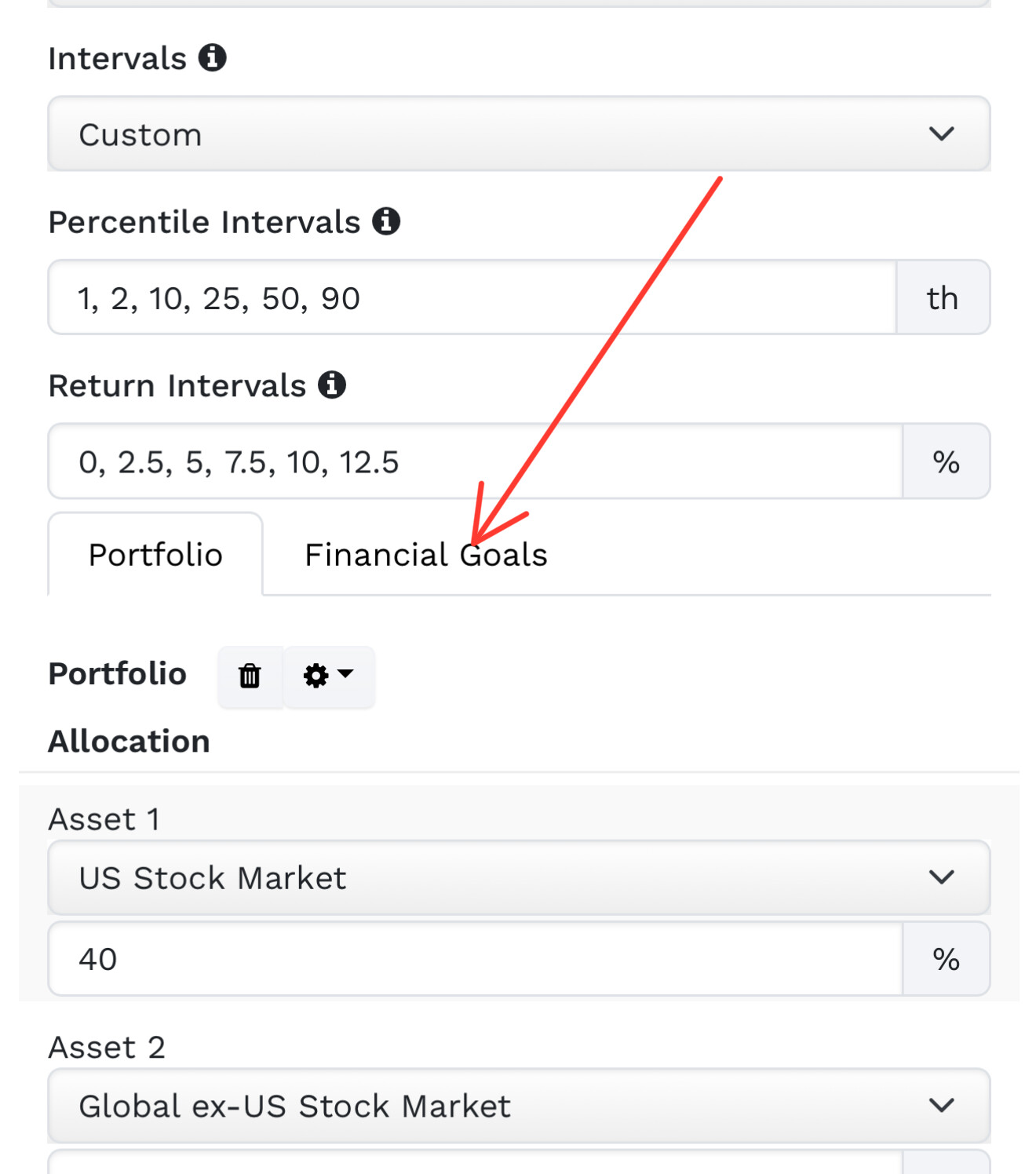Open the portfolio gear settings menu

pyautogui.click(x=328, y=676)
